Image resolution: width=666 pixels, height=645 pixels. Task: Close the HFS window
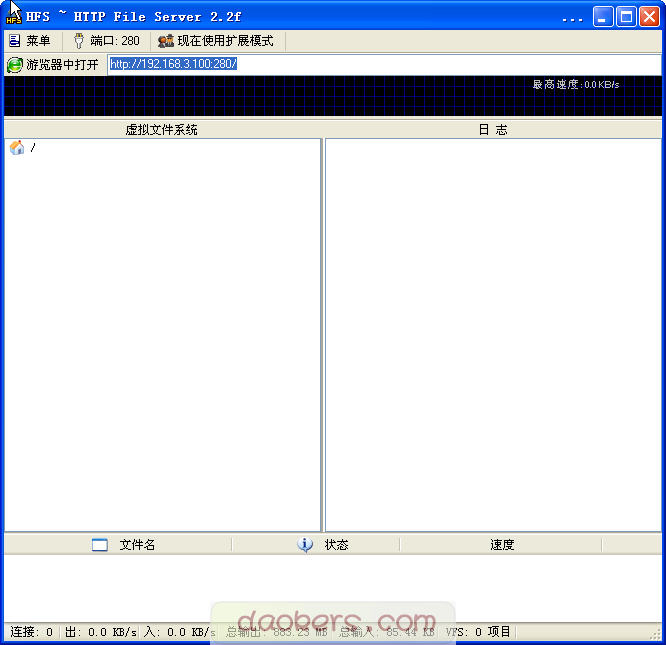(649, 17)
